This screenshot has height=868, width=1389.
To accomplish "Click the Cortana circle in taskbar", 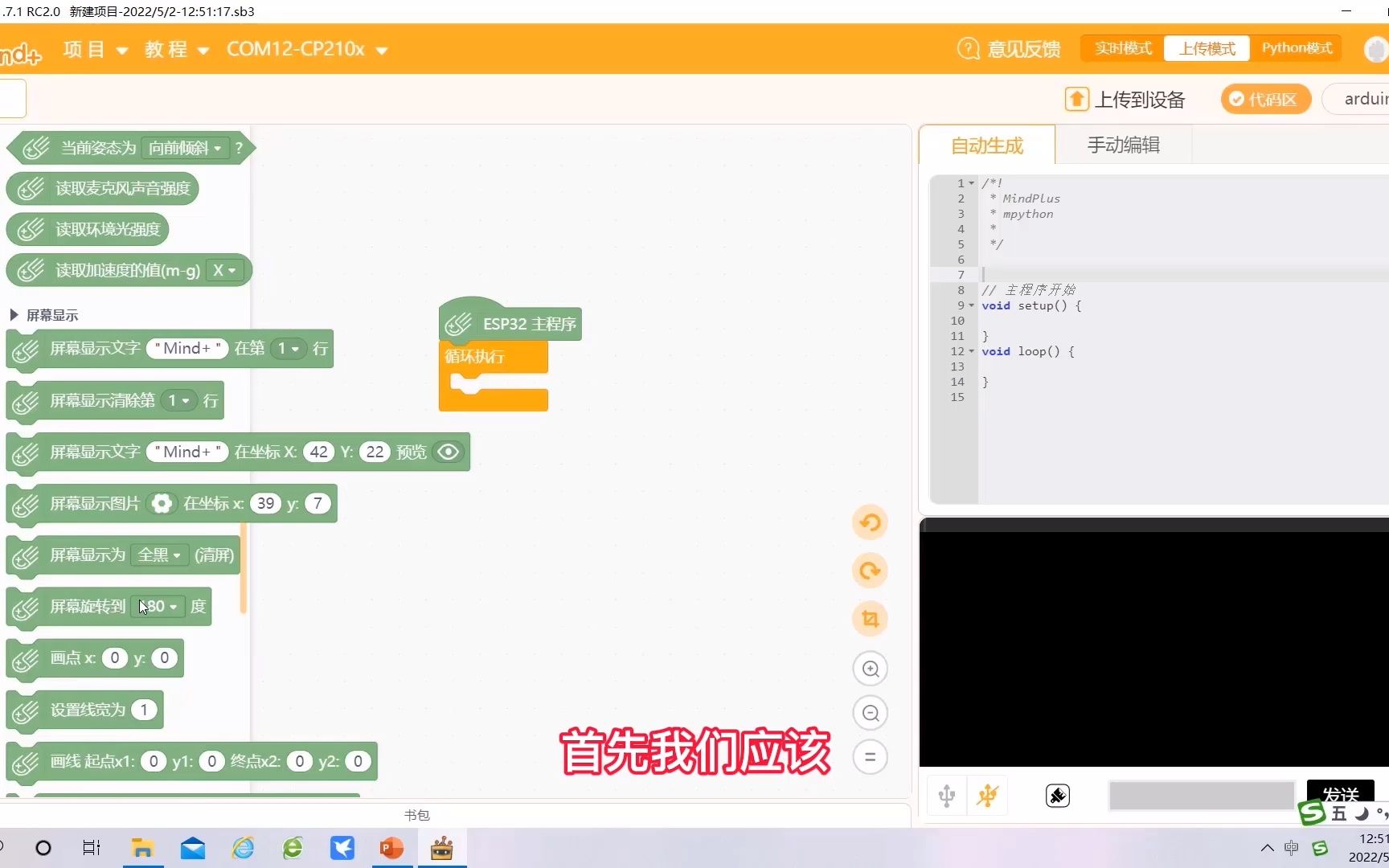I will (43, 848).
